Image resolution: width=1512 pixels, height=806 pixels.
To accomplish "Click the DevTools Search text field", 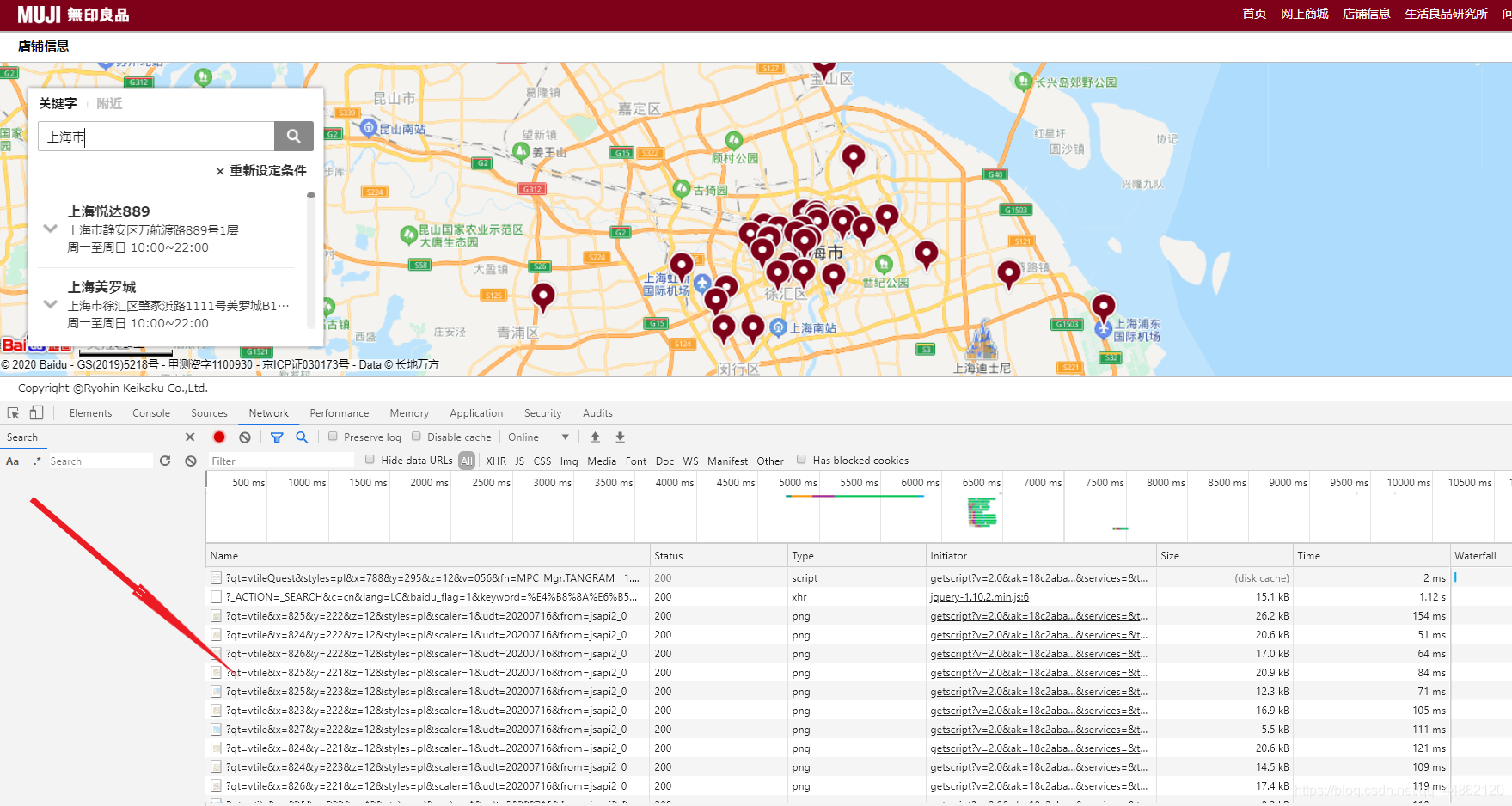I will point(100,461).
